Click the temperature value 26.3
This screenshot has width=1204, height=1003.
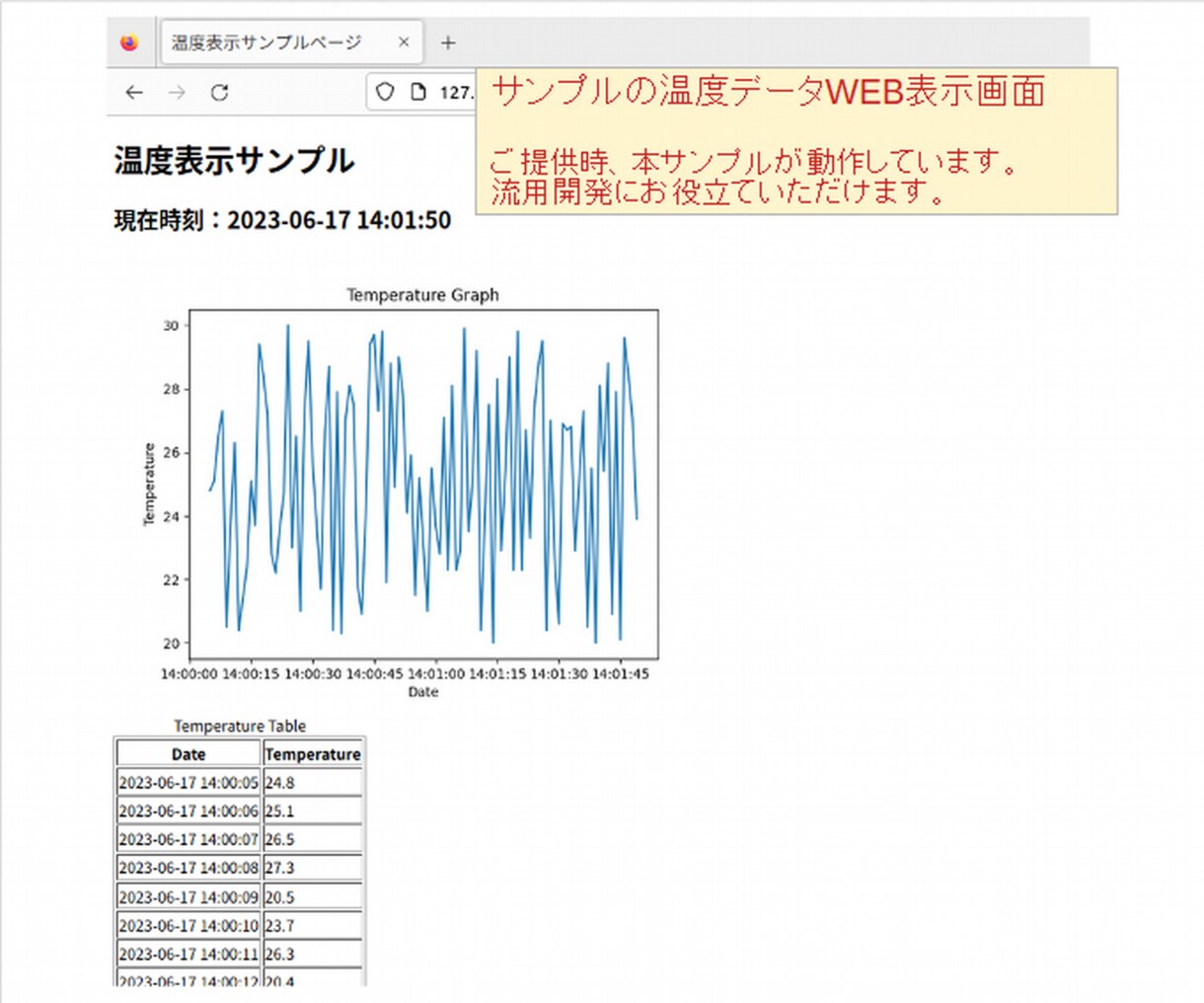(313, 955)
